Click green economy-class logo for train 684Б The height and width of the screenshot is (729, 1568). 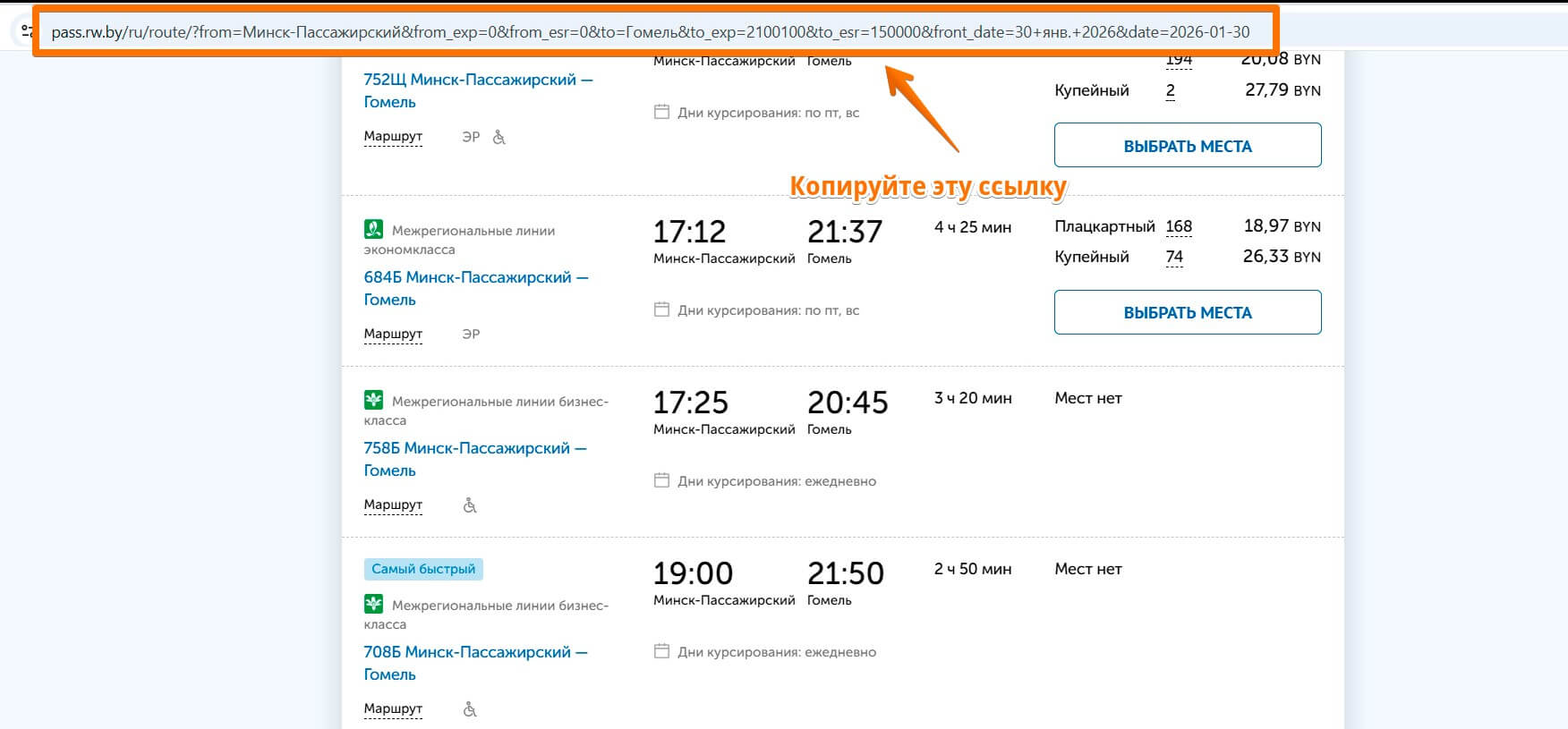pyautogui.click(x=373, y=230)
